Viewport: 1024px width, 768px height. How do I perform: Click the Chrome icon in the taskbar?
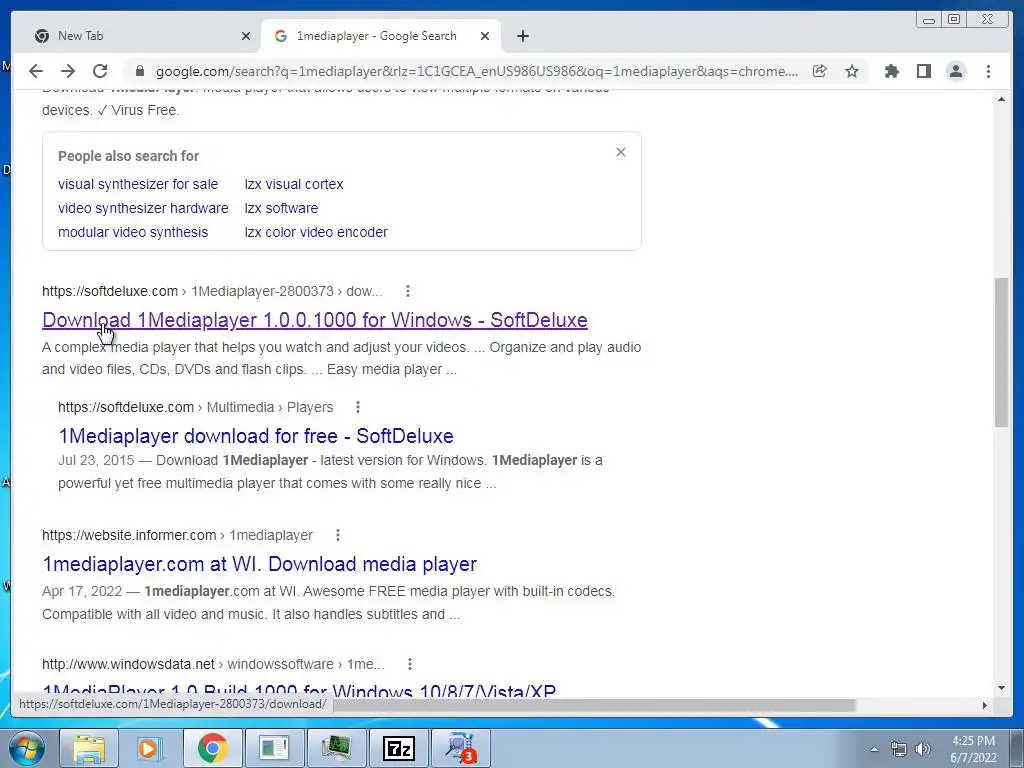pyautogui.click(x=212, y=748)
